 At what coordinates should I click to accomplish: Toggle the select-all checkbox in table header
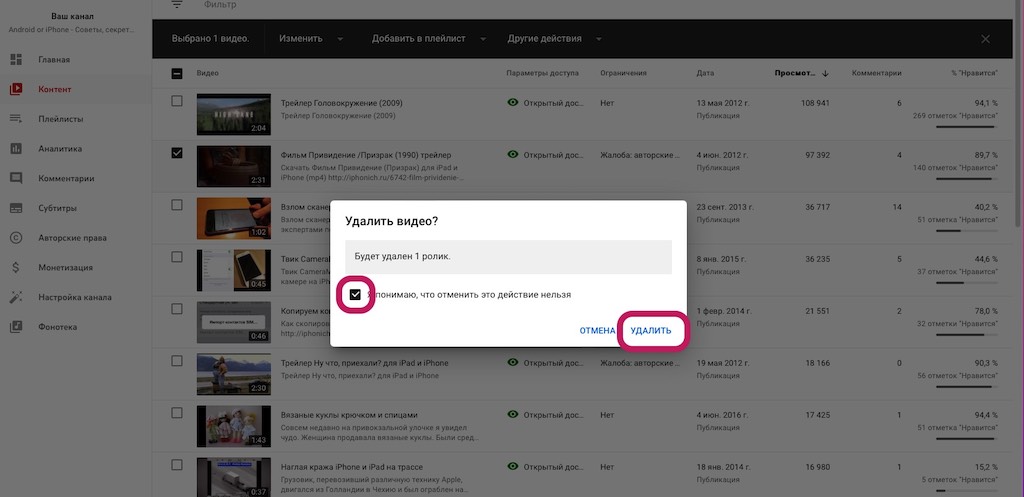click(177, 74)
